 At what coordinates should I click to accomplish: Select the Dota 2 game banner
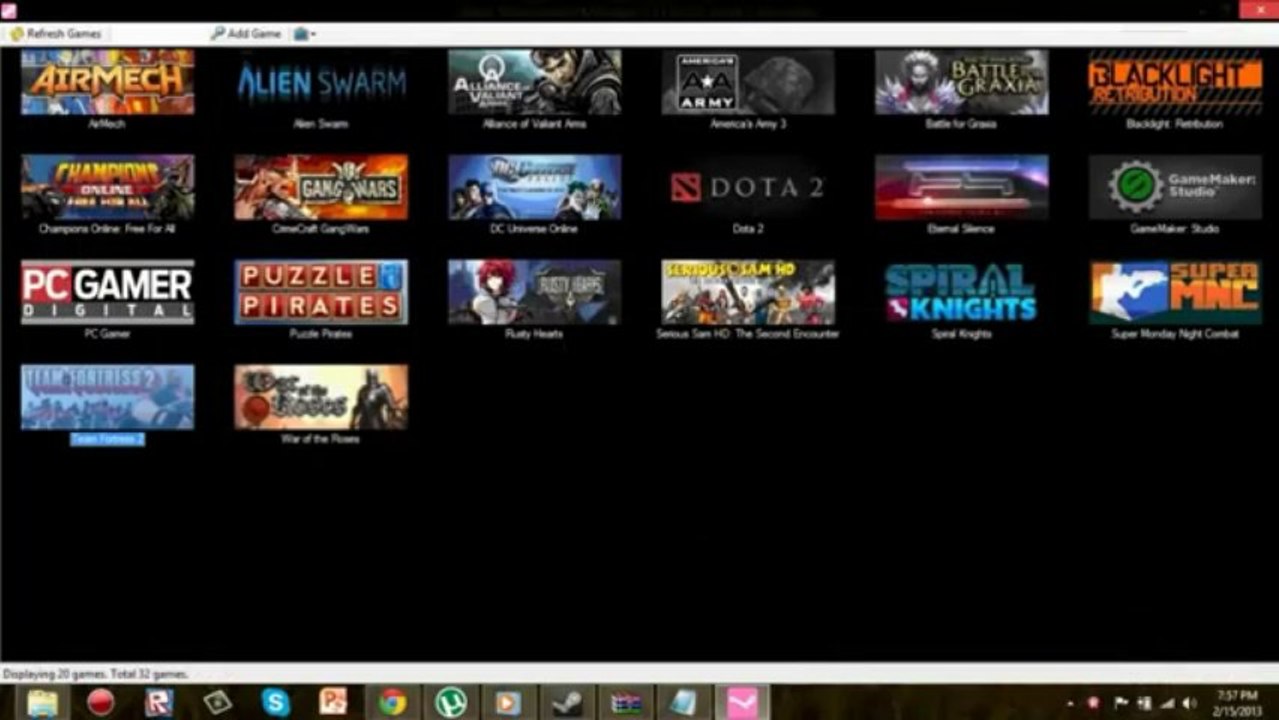click(748, 187)
